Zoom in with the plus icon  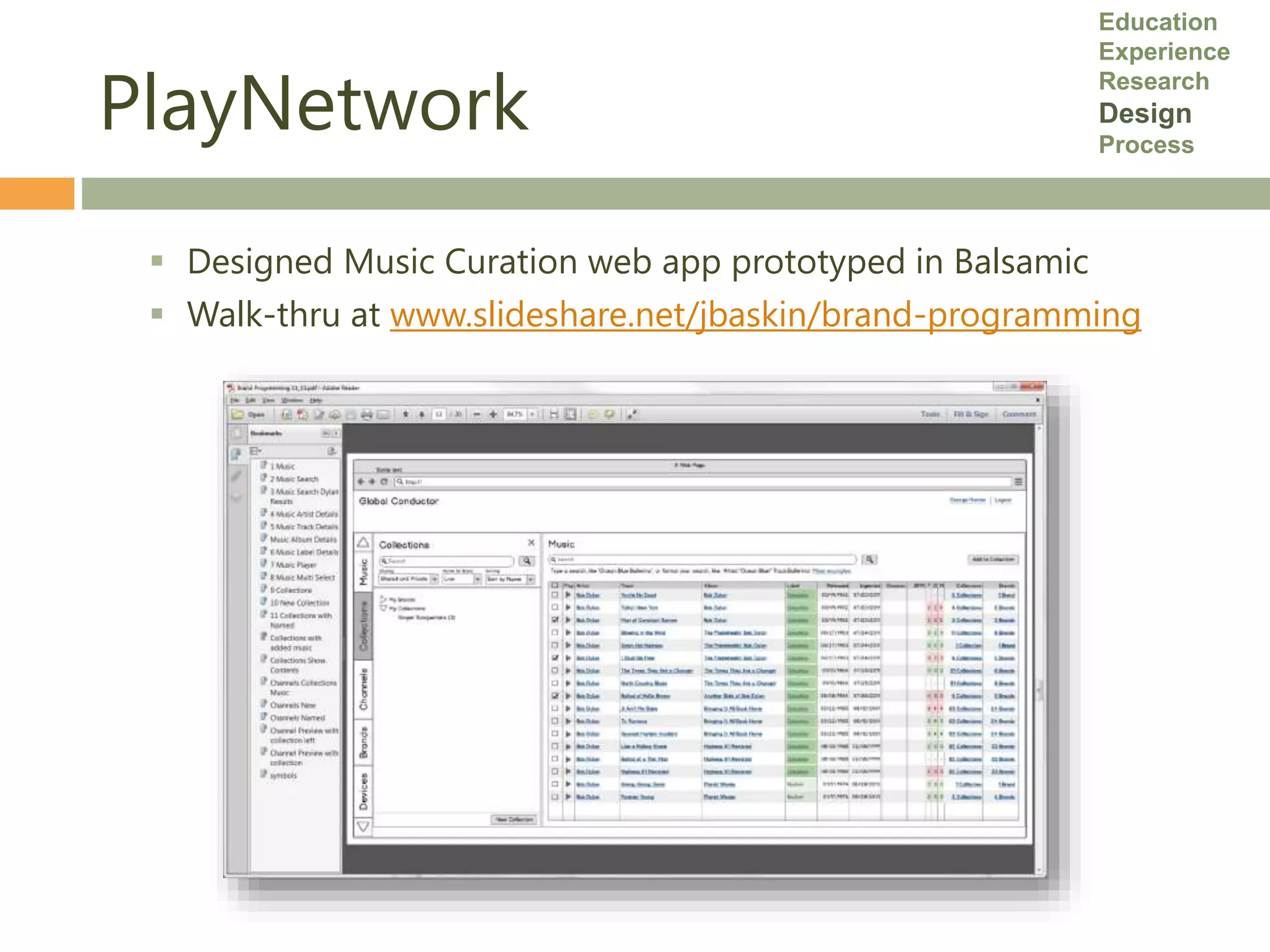point(494,414)
